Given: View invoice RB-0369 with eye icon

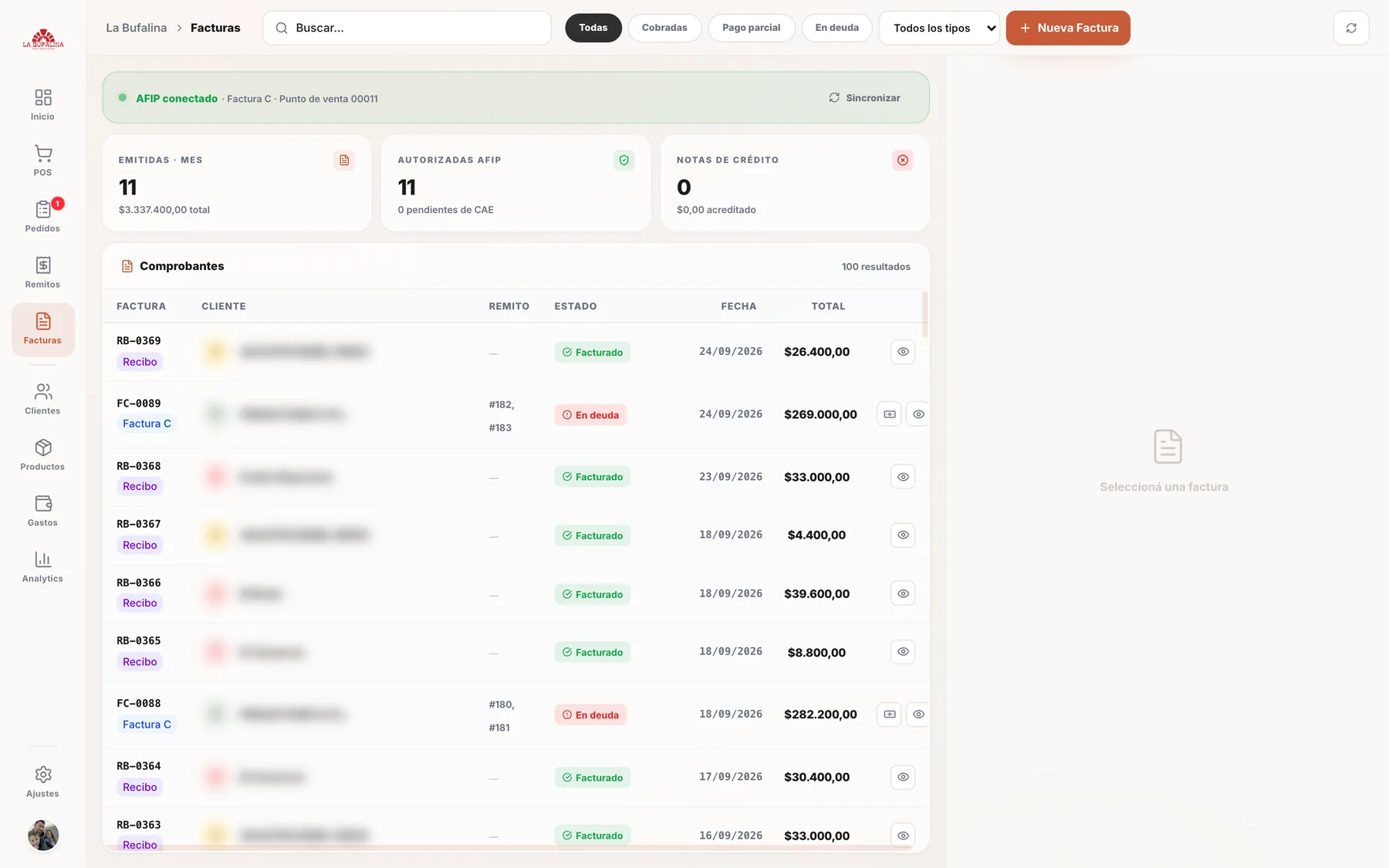Looking at the screenshot, I should [x=903, y=352].
